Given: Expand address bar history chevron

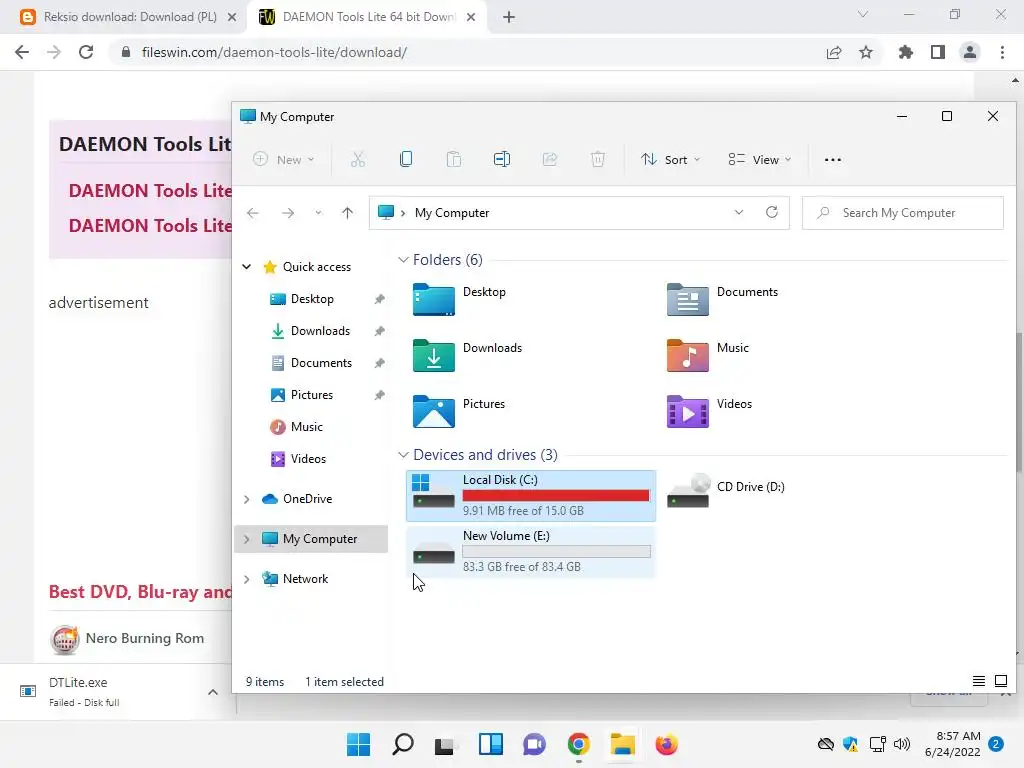Looking at the screenshot, I should point(739,212).
